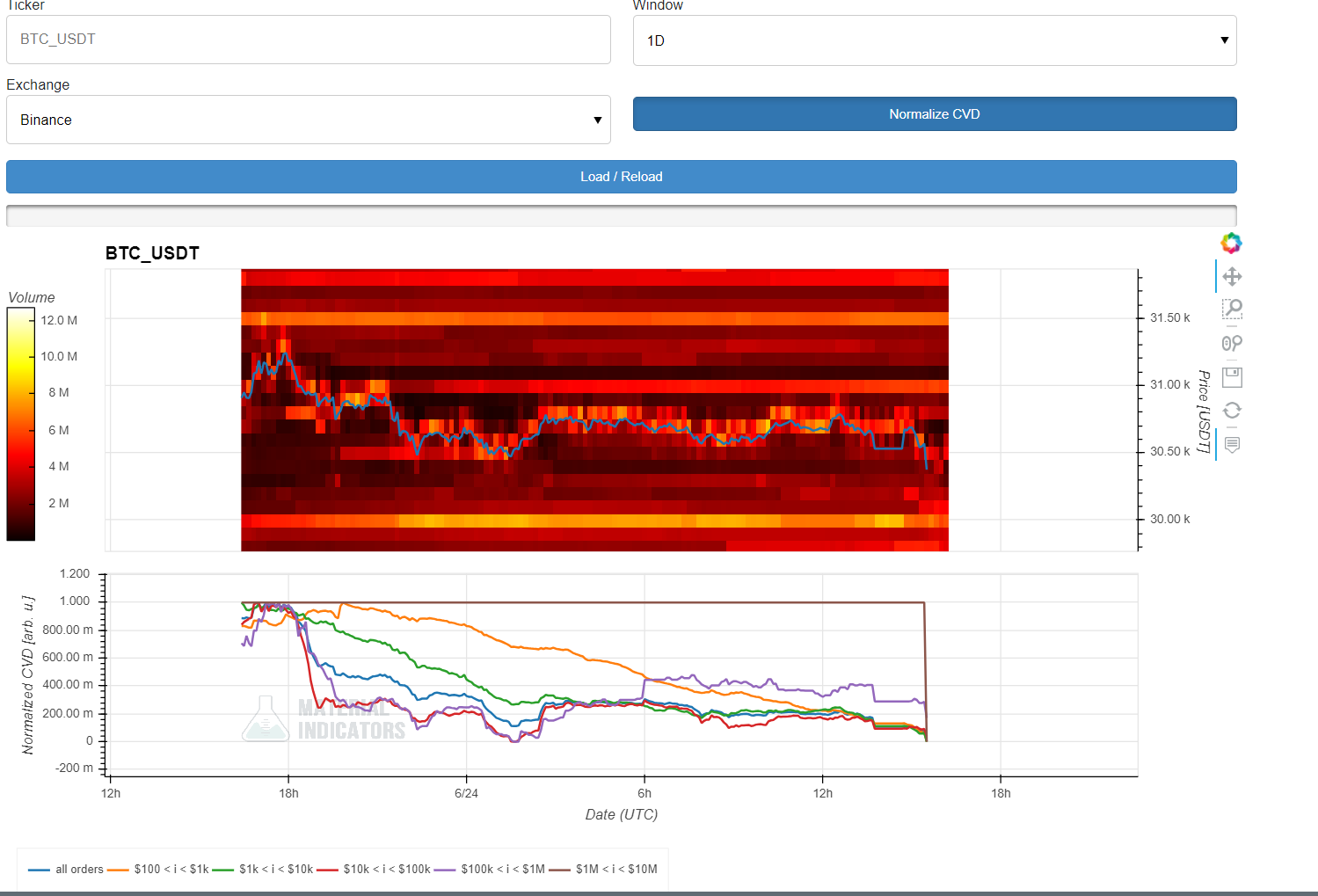This screenshot has width=1318, height=896.
Task: Toggle the '$100k < i < $1M' legend entry
Action: (491, 870)
